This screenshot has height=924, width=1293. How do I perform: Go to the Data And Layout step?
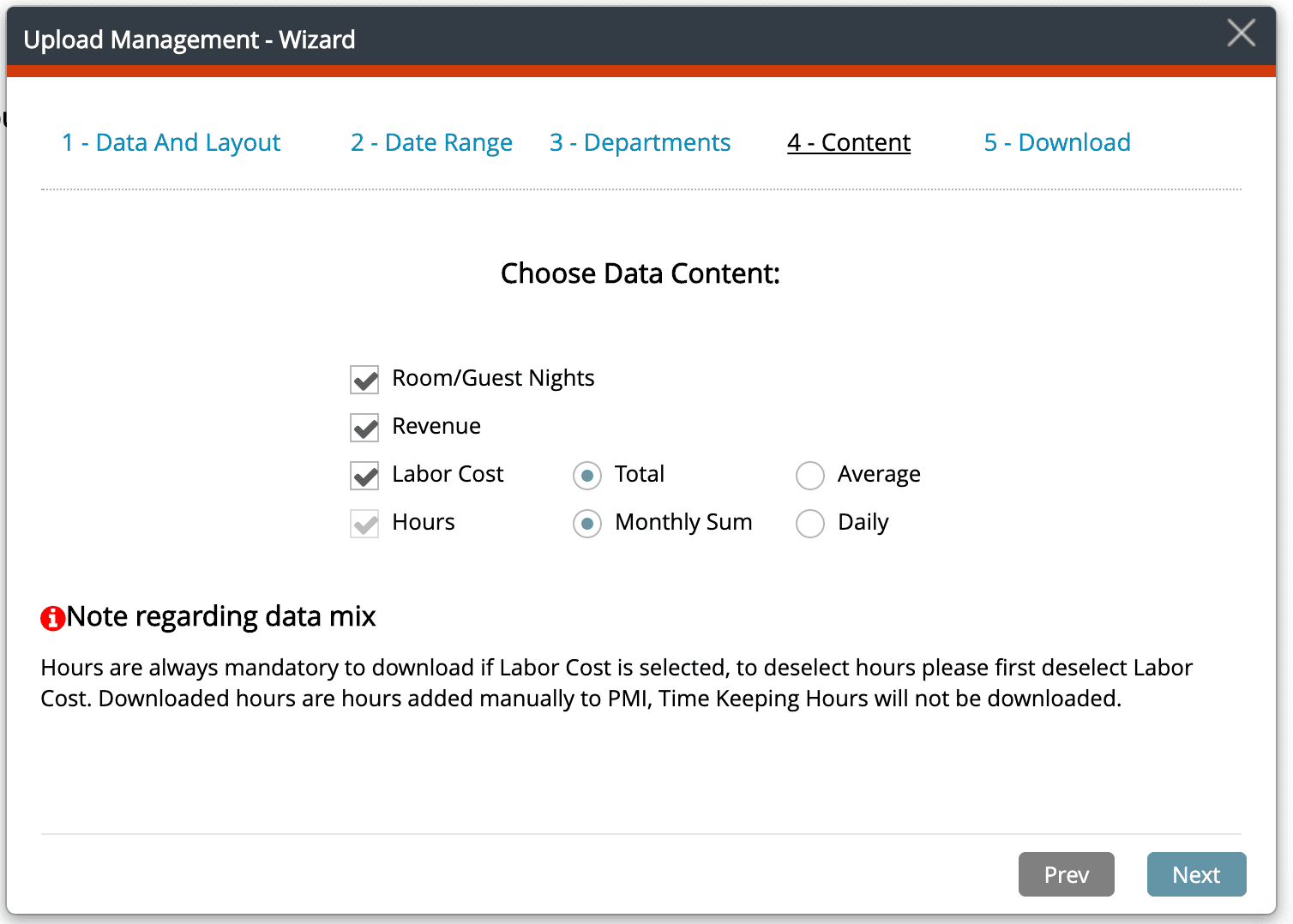point(171,142)
